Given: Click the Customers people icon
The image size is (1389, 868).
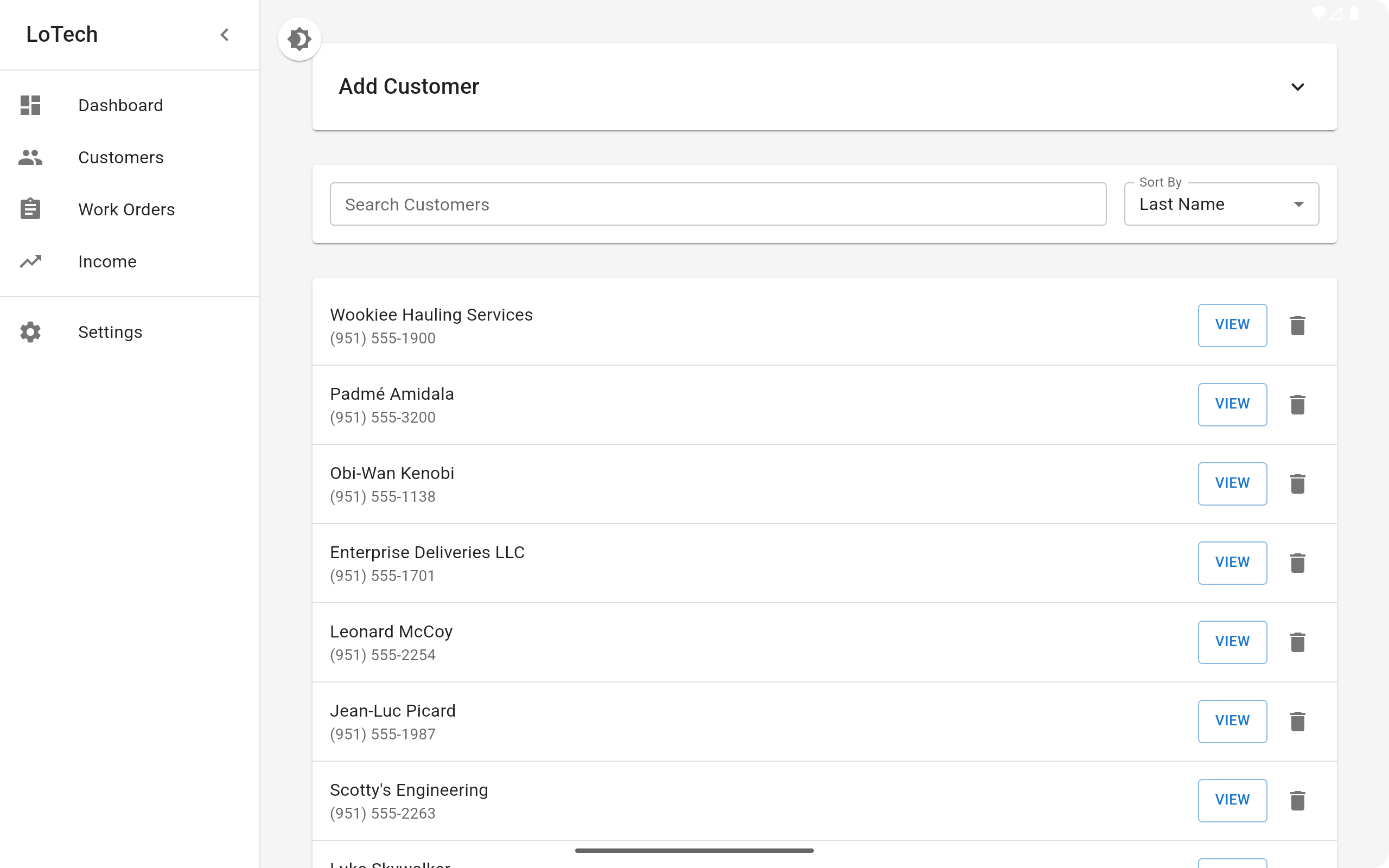Looking at the screenshot, I should [30, 157].
